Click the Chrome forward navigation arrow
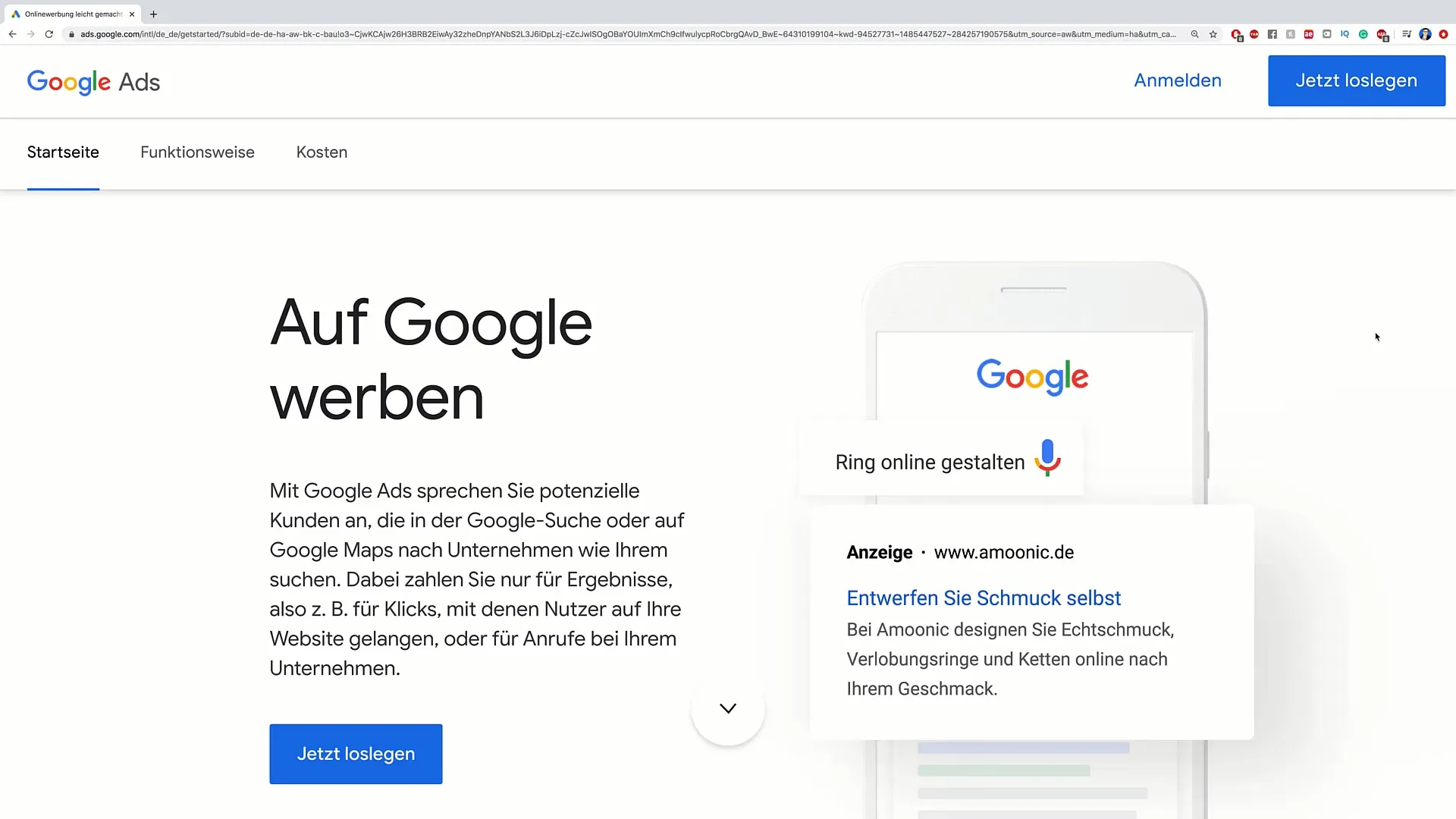This screenshot has width=1456, height=819. click(x=29, y=35)
